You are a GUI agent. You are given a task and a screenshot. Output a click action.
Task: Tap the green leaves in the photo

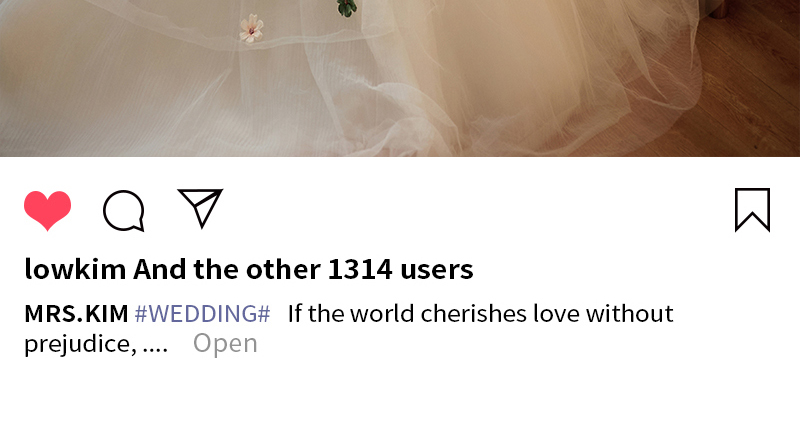(x=347, y=7)
